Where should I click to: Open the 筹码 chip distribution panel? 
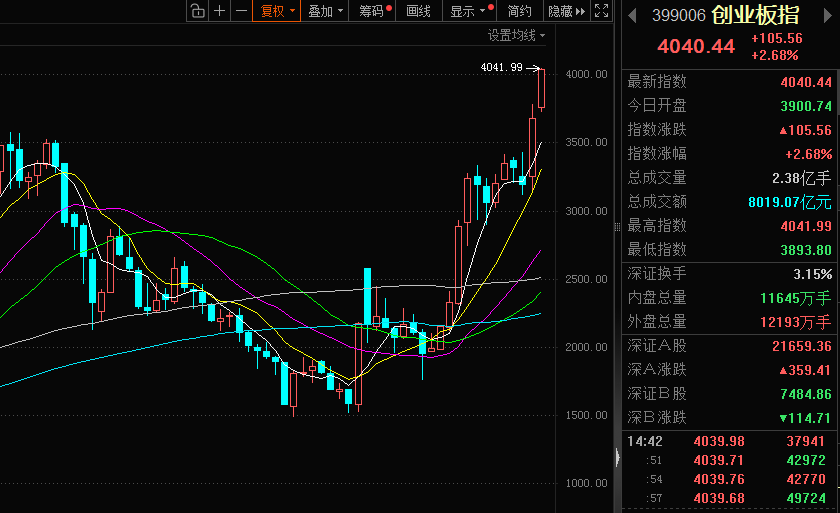(x=372, y=11)
